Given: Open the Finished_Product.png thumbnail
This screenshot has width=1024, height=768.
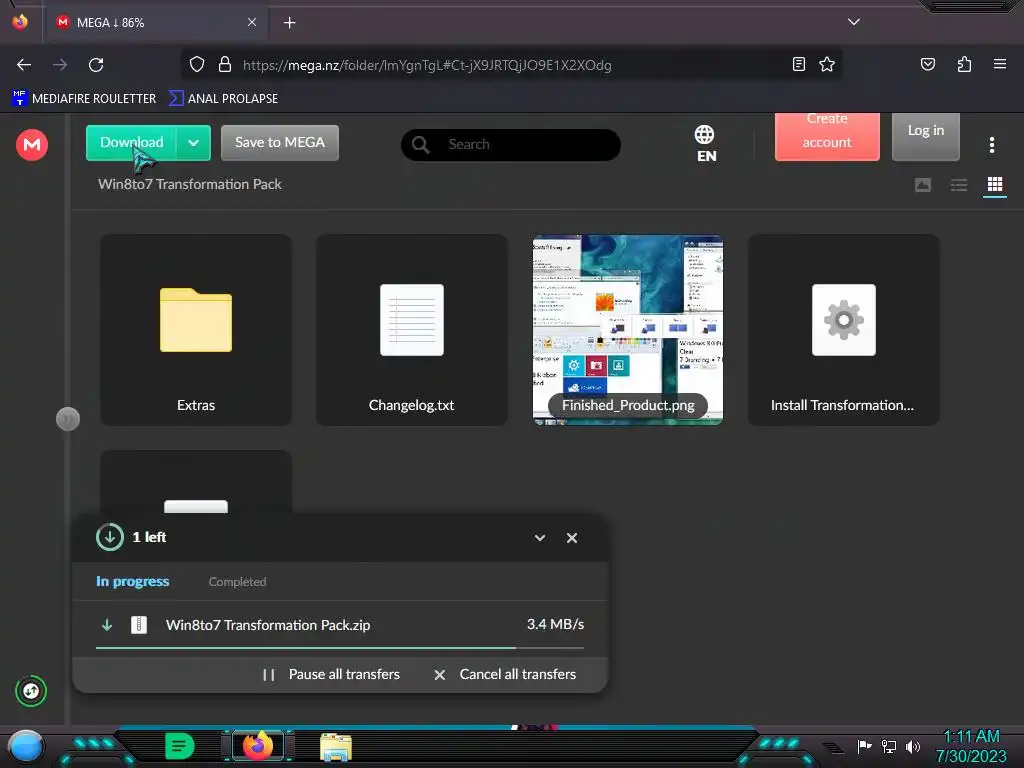Looking at the screenshot, I should click(x=628, y=330).
